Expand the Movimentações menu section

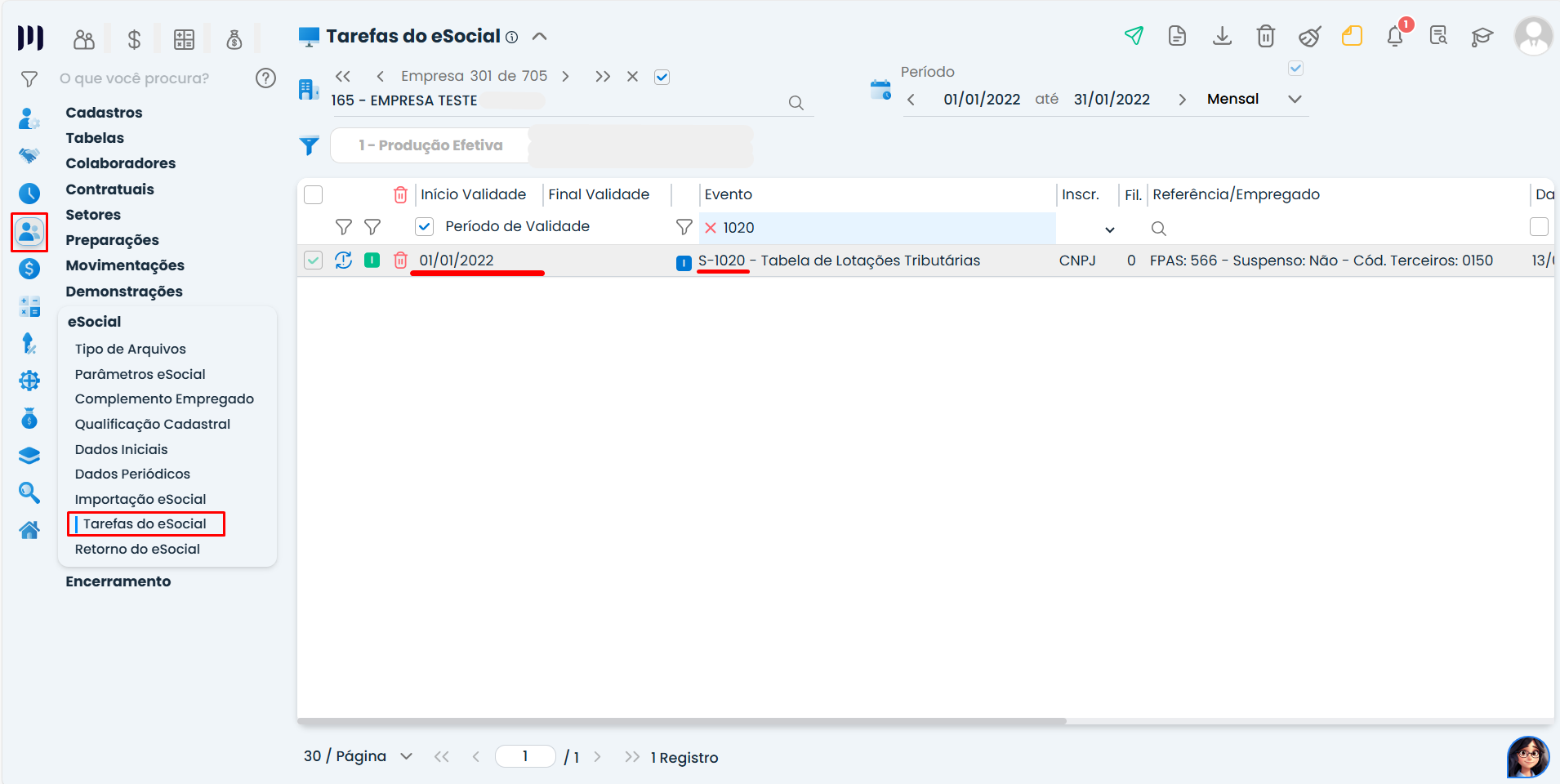[125, 265]
